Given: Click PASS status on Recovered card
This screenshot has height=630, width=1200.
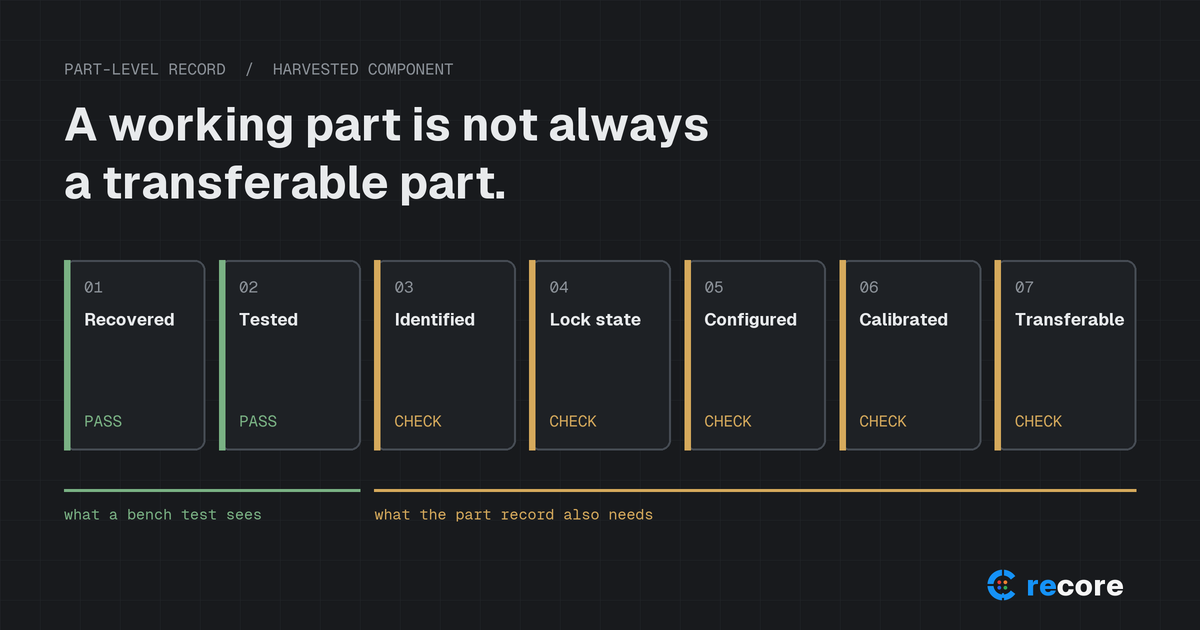Looking at the screenshot, I should tap(103, 421).
